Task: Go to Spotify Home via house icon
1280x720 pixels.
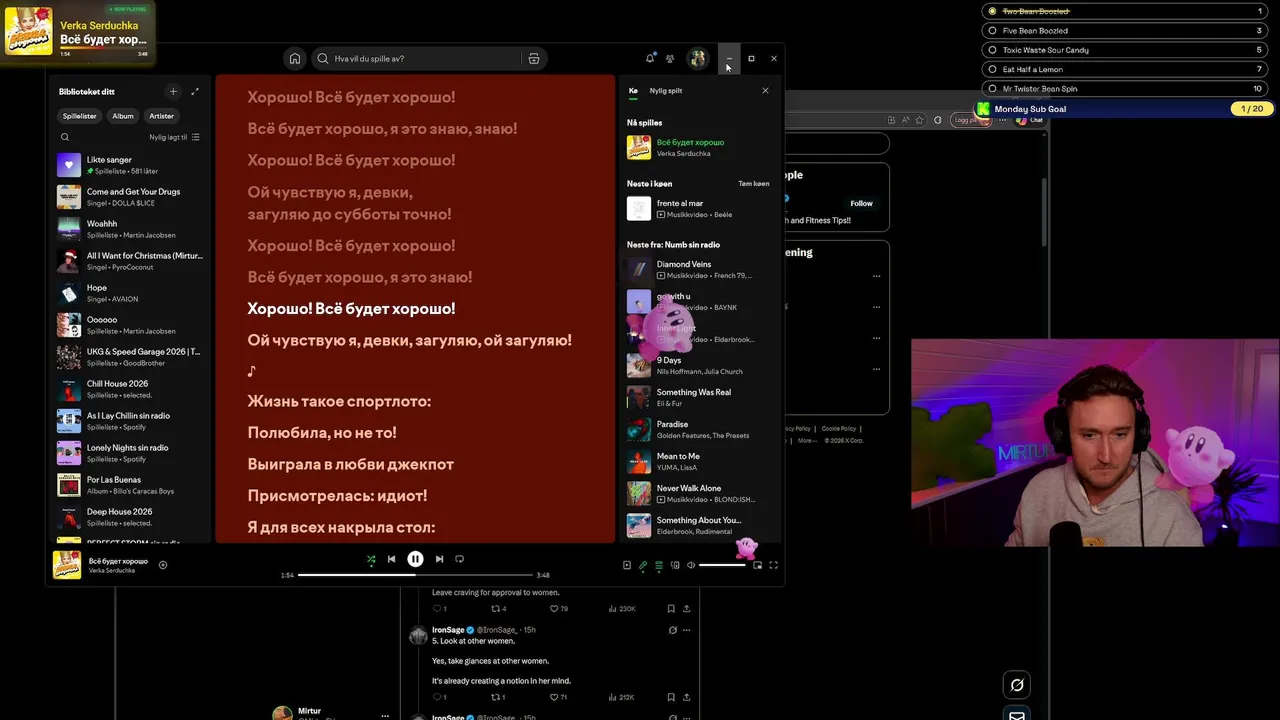Action: coord(294,58)
